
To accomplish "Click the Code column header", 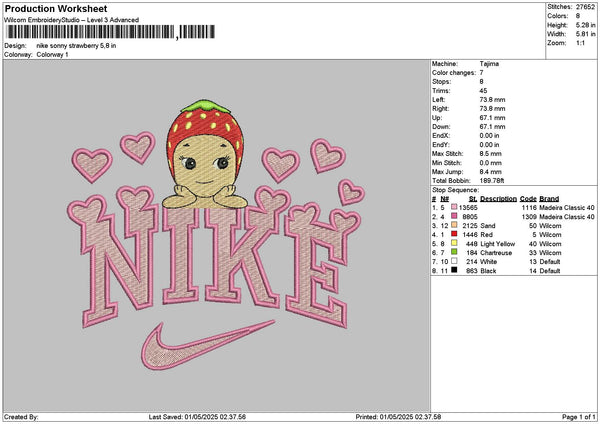I will [x=528, y=199].
